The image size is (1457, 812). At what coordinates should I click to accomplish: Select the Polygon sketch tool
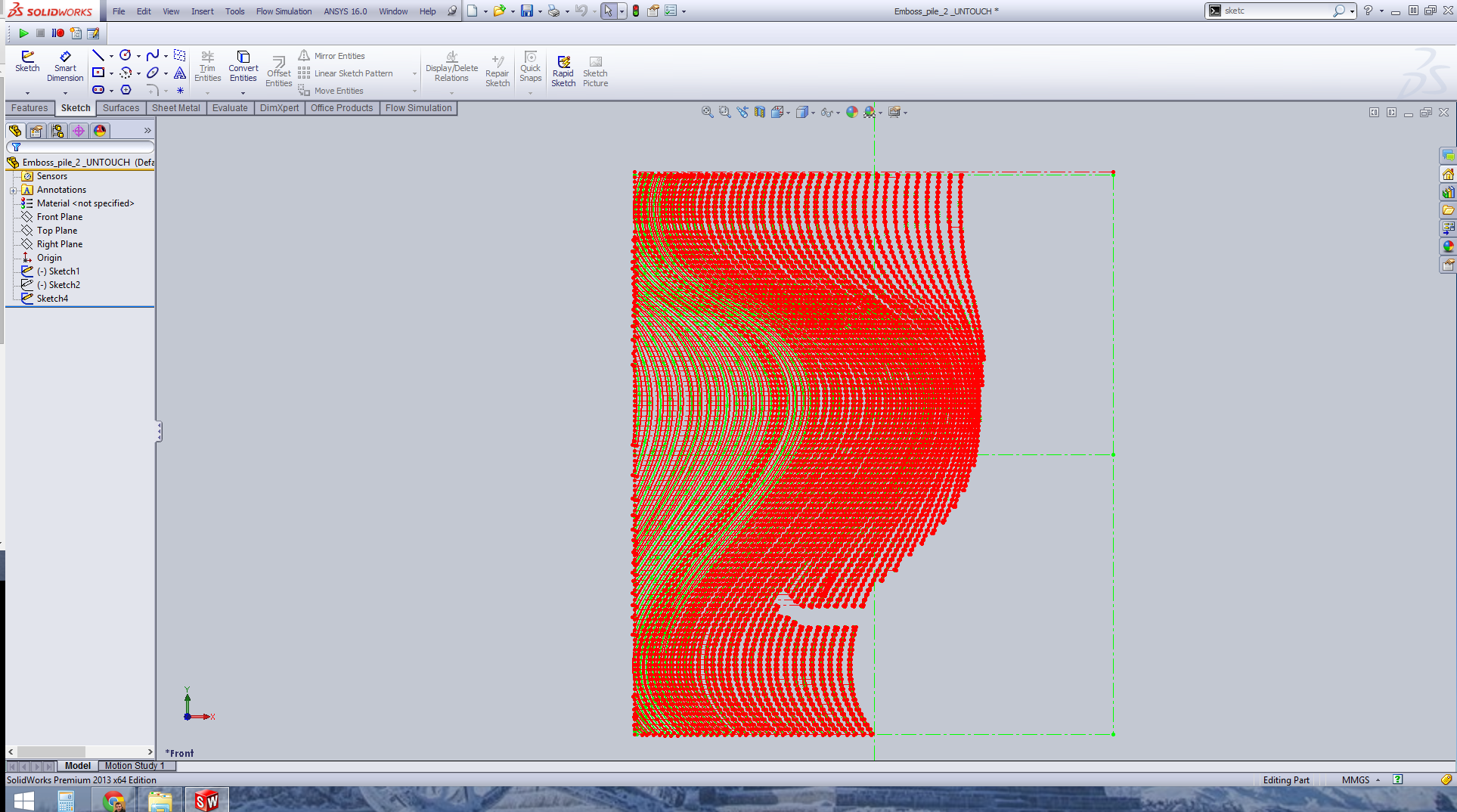point(126,90)
